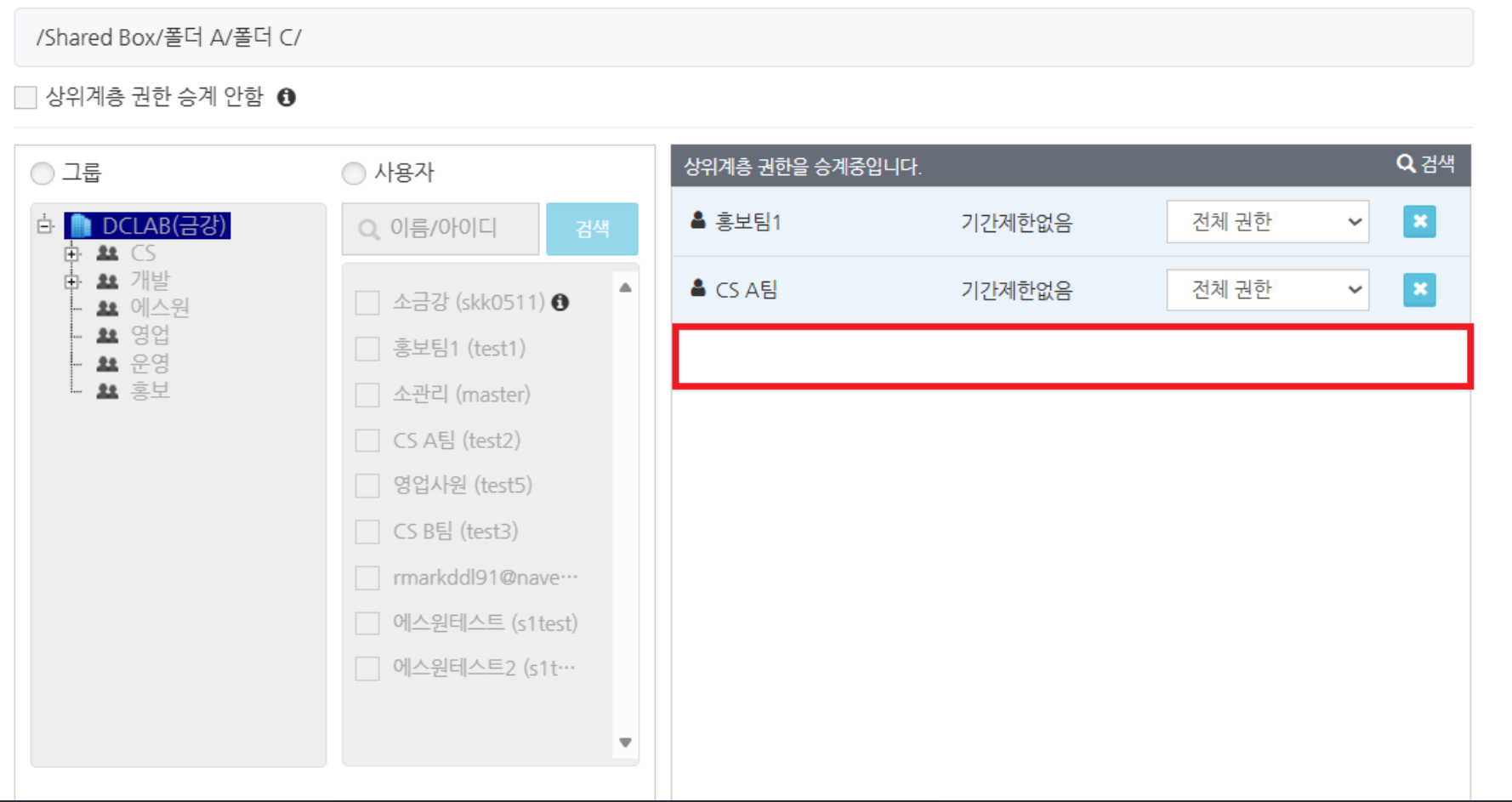Collapse the DCLAB(금강) root node
The width and height of the screenshot is (1512, 802).
45,225
